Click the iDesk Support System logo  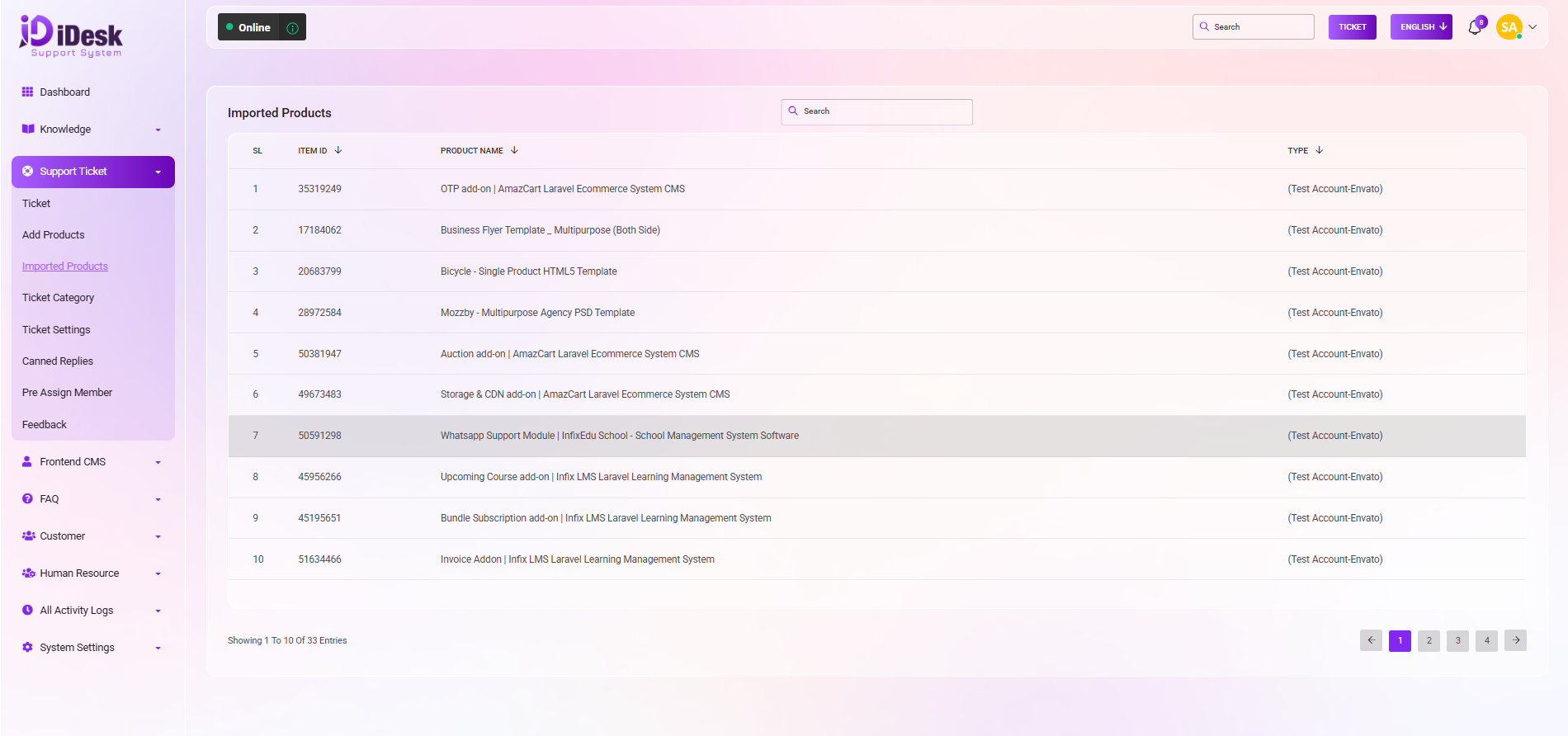click(x=71, y=36)
